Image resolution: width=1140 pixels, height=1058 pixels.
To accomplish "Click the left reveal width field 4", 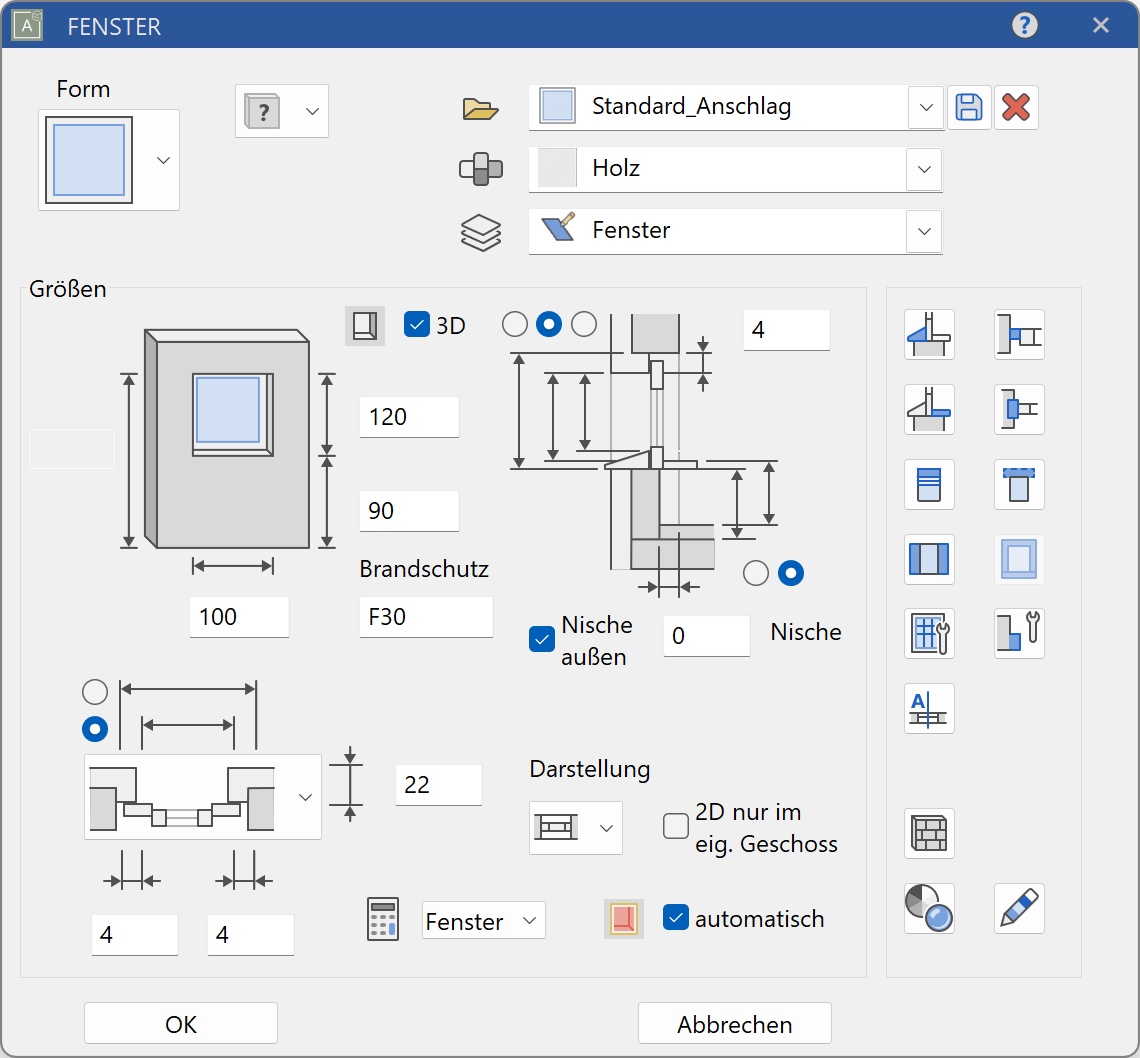I will [x=135, y=934].
